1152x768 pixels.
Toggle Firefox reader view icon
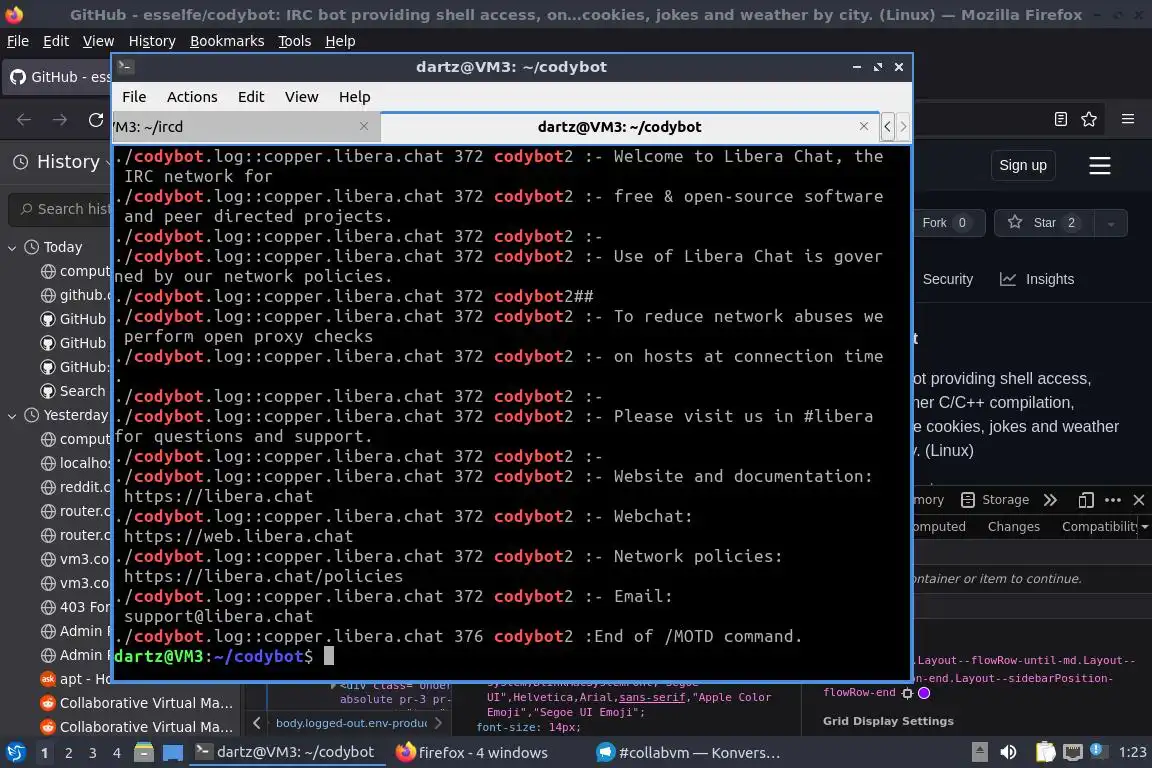(x=1060, y=119)
